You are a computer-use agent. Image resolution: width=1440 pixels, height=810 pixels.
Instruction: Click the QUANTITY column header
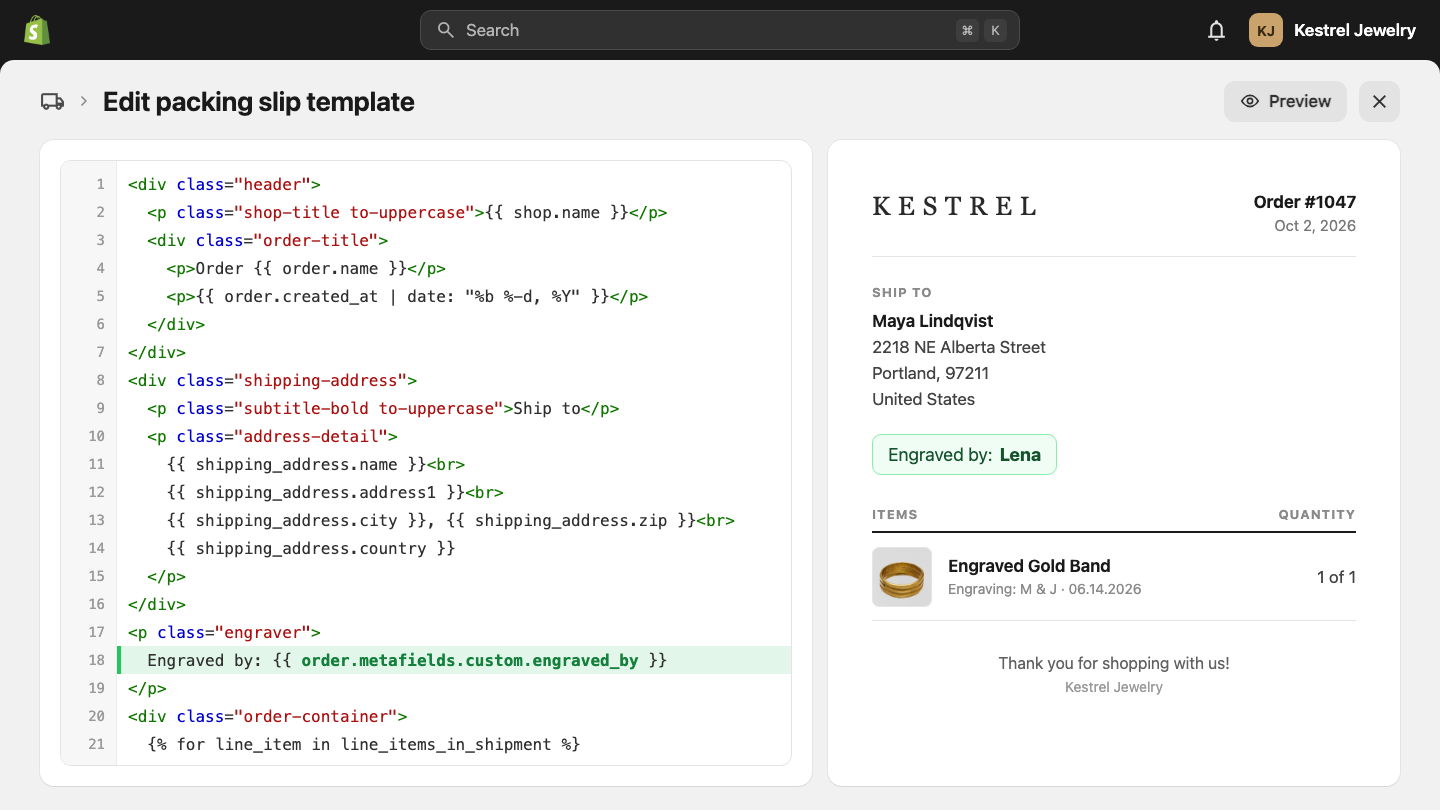point(1317,514)
